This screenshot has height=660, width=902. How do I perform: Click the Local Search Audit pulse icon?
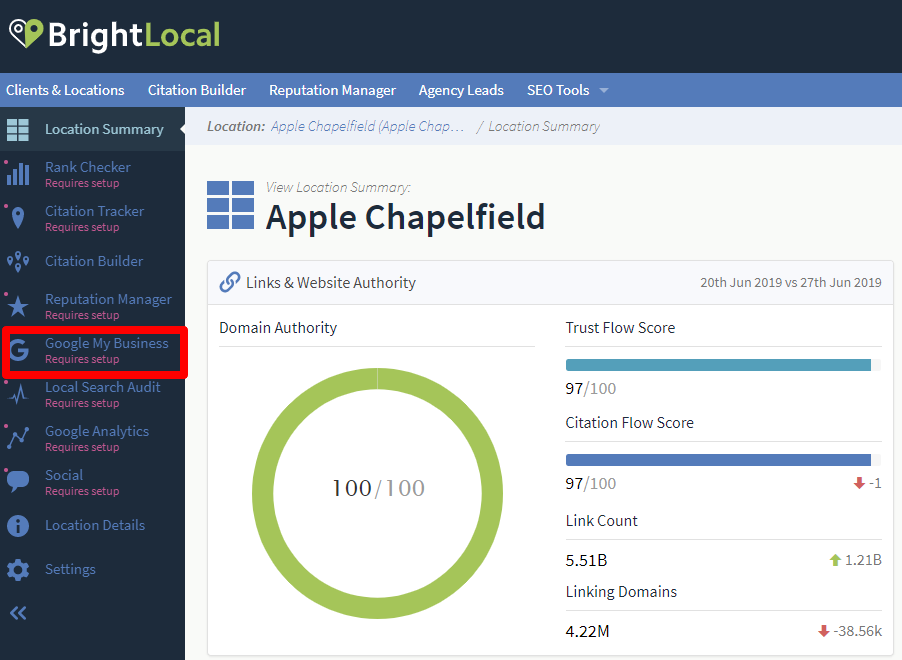(18, 394)
